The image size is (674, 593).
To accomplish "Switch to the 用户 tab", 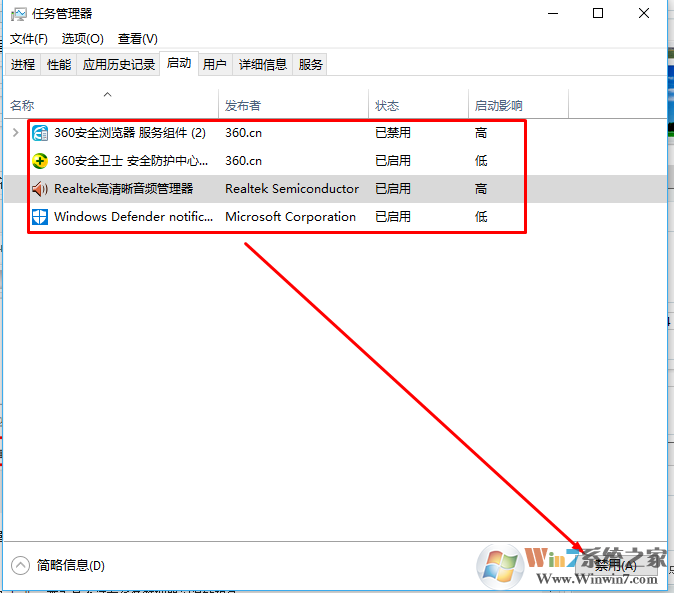I will (215, 64).
